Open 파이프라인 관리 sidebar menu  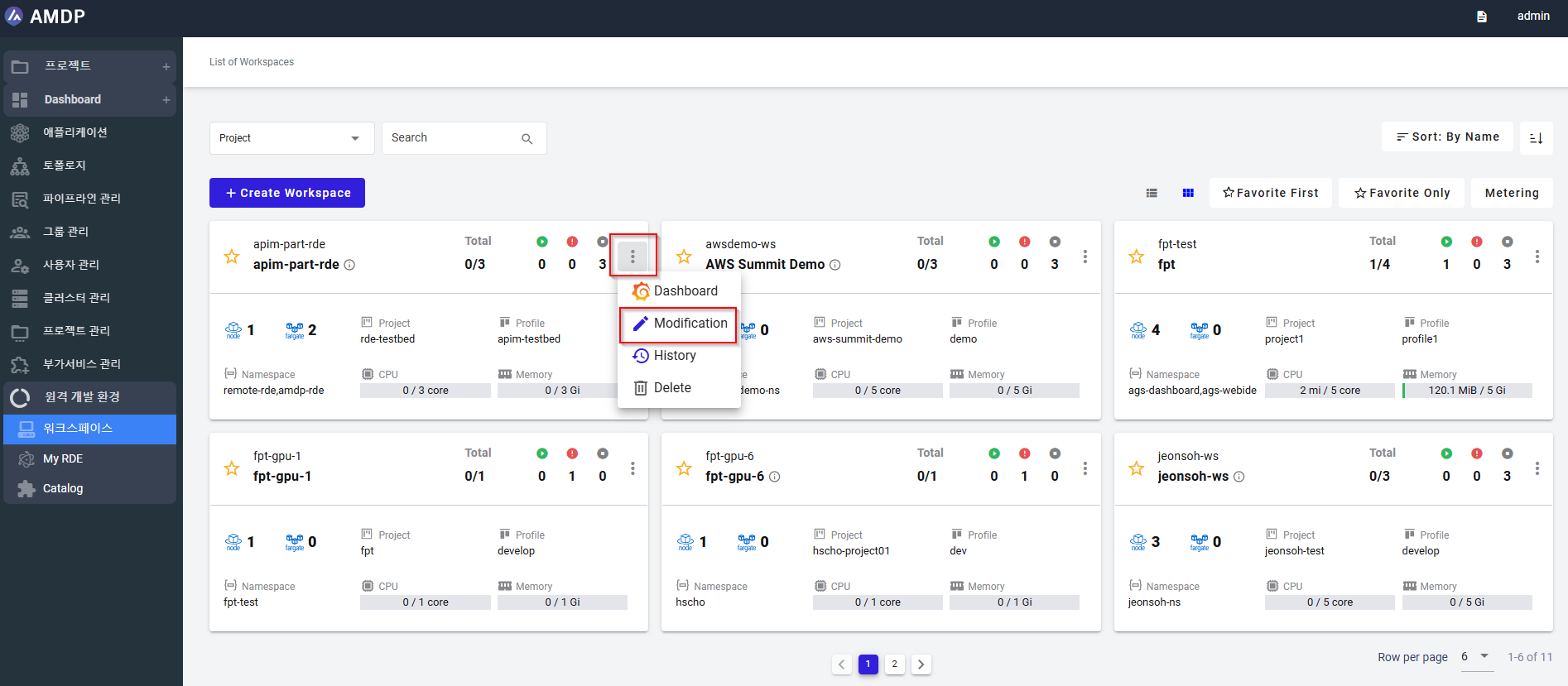[x=89, y=199]
